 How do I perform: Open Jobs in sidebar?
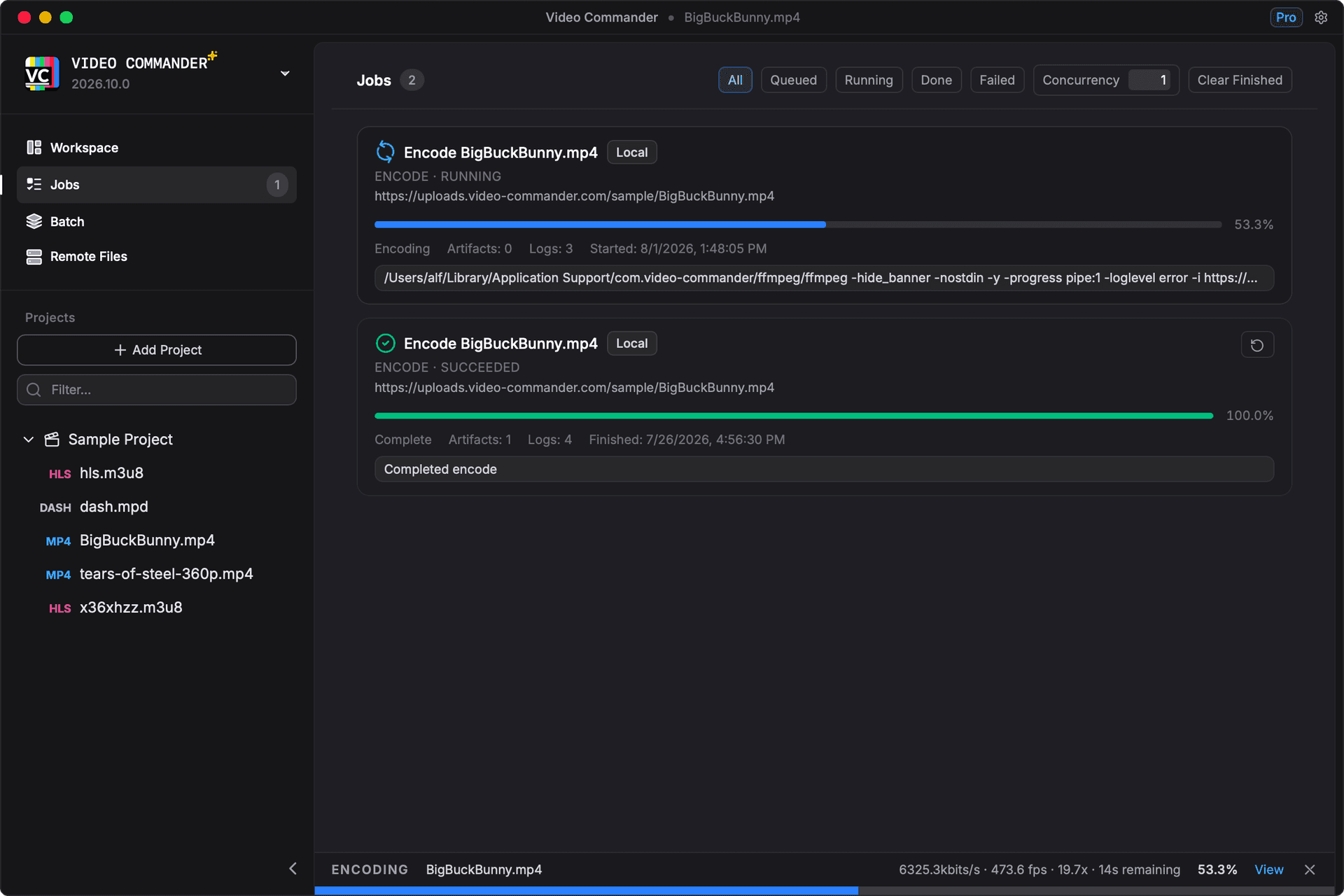[x=157, y=185]
